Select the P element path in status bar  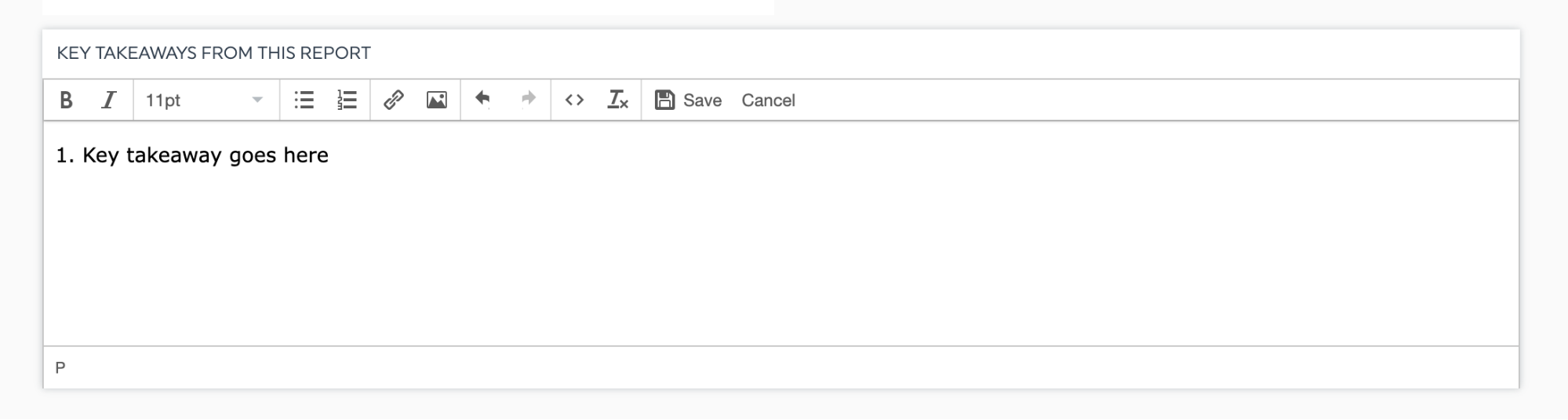(60, 367)
